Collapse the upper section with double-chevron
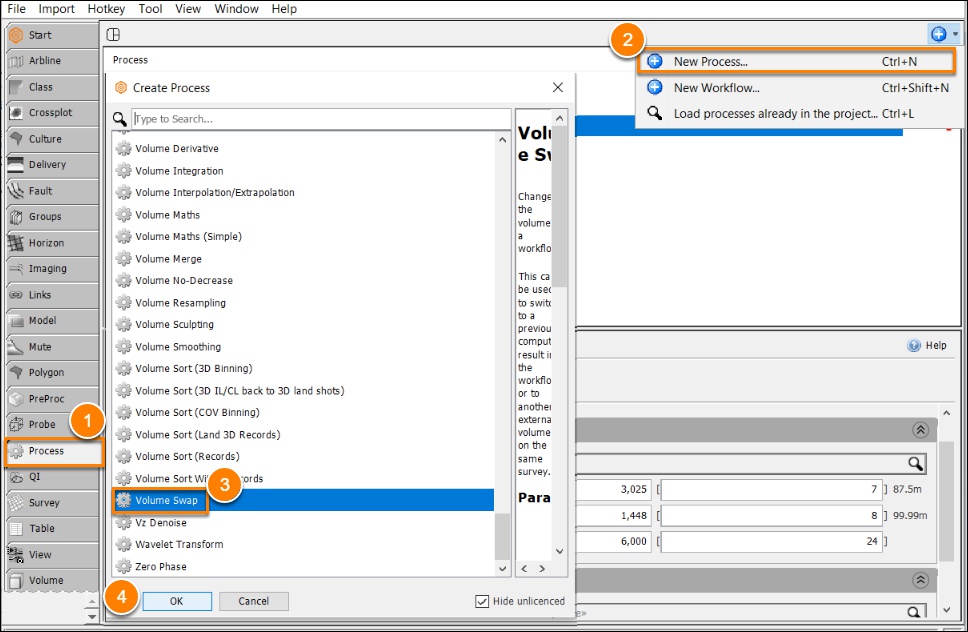Image resolution: width=968 pixels, height=632 pixels. 920,430
